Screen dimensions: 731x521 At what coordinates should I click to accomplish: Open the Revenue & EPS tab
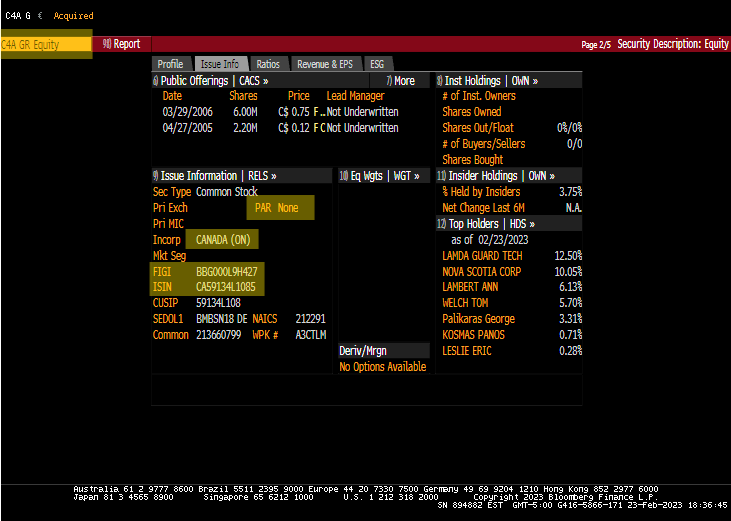(325, 64)
